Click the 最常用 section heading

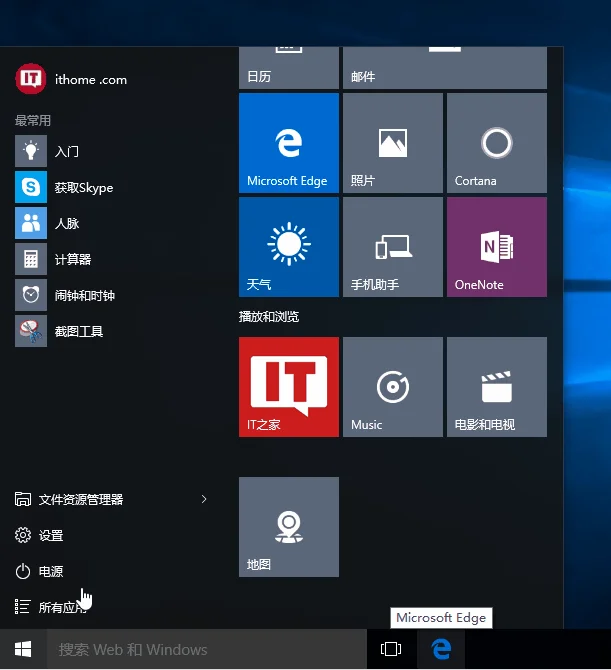click(33, 120)
